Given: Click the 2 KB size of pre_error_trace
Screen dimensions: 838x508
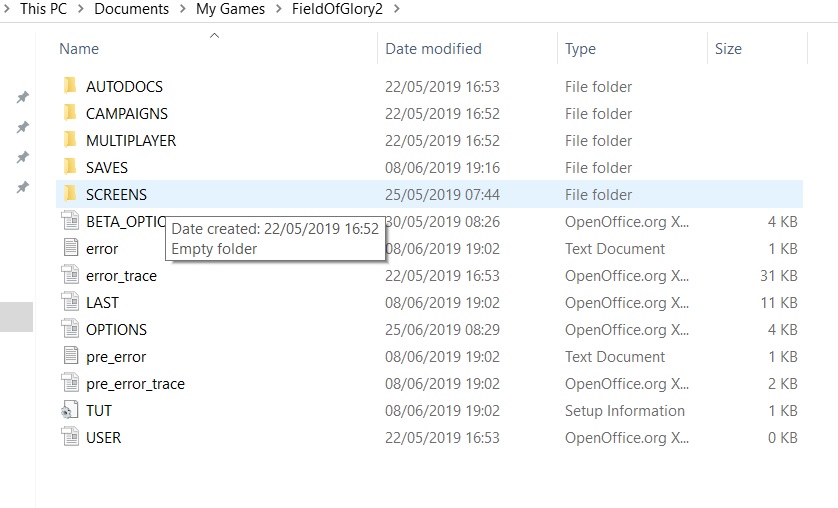Looking at the screenshot, I should click(782, 384).
